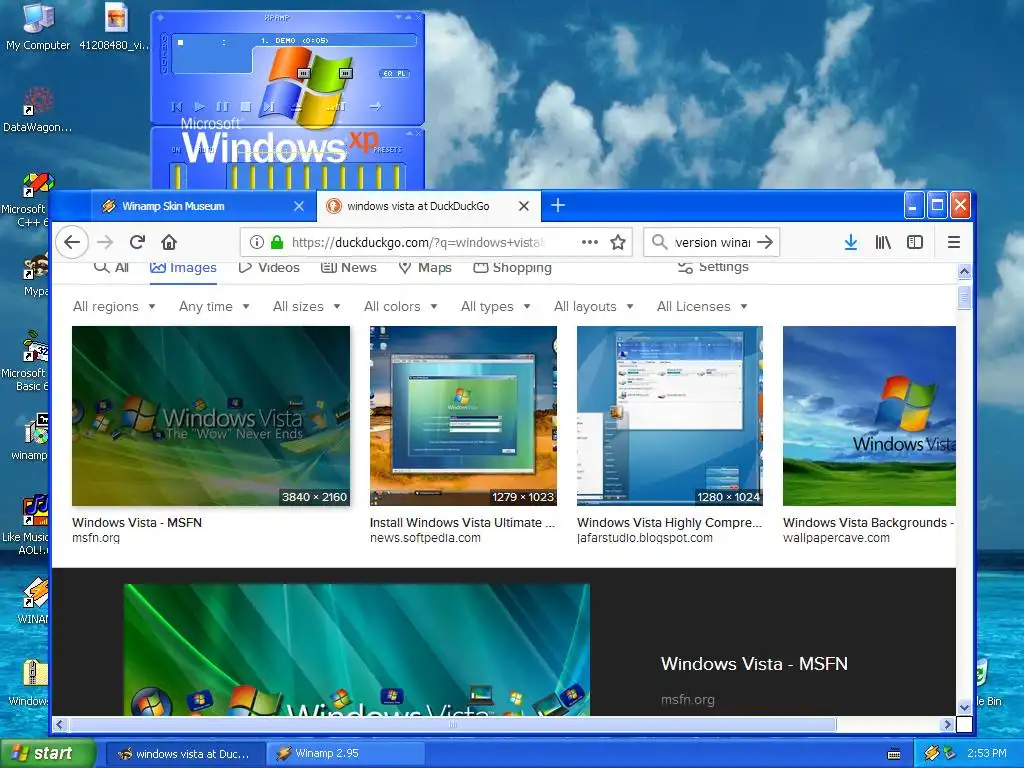1024x768 pixels.
Task: Click Winamp eject button
Action: (296, 106)
